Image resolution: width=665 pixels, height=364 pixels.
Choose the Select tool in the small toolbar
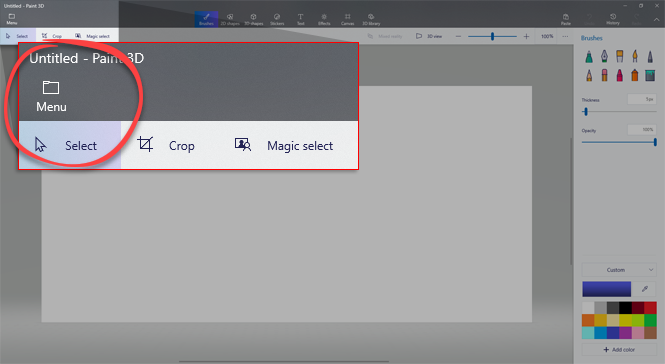(x=18, y=36)
